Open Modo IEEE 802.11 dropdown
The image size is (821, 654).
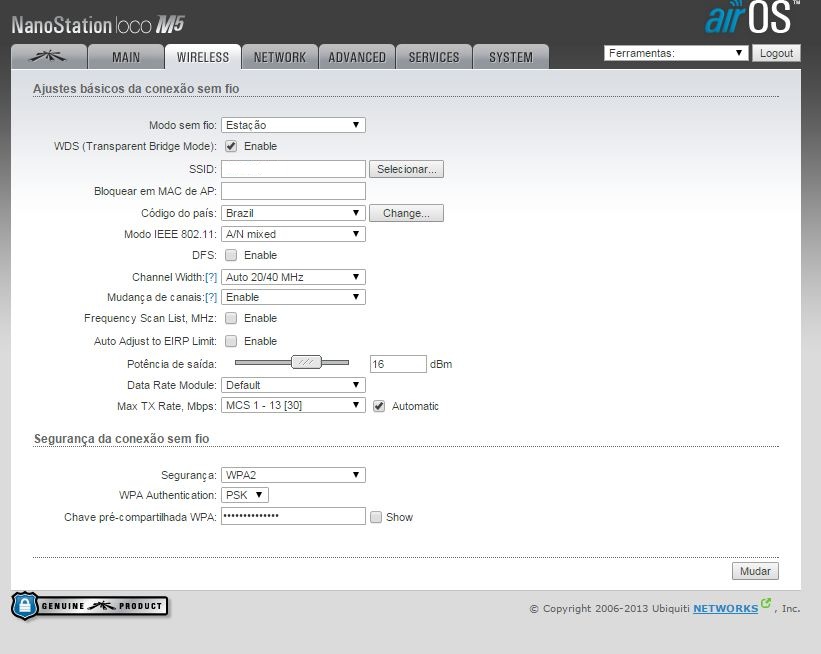click(x=293, y=234)
